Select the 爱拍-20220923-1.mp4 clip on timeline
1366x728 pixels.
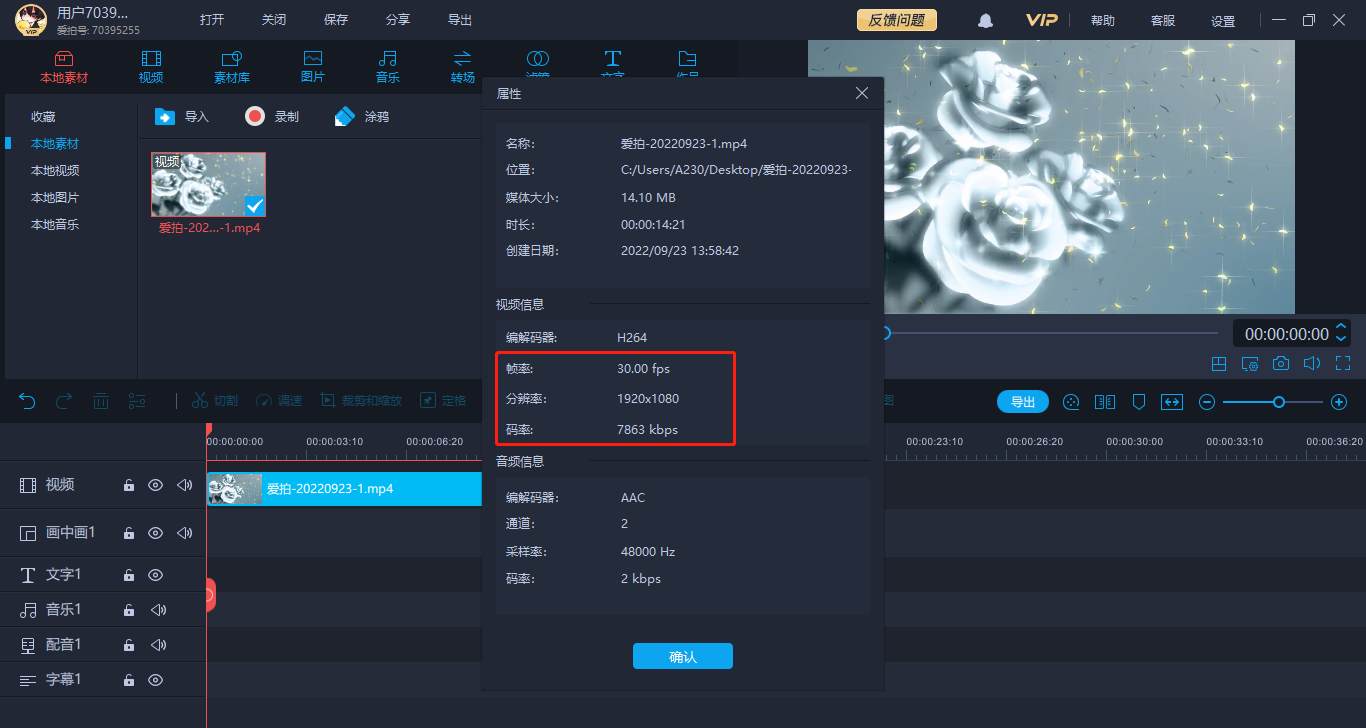345,489
